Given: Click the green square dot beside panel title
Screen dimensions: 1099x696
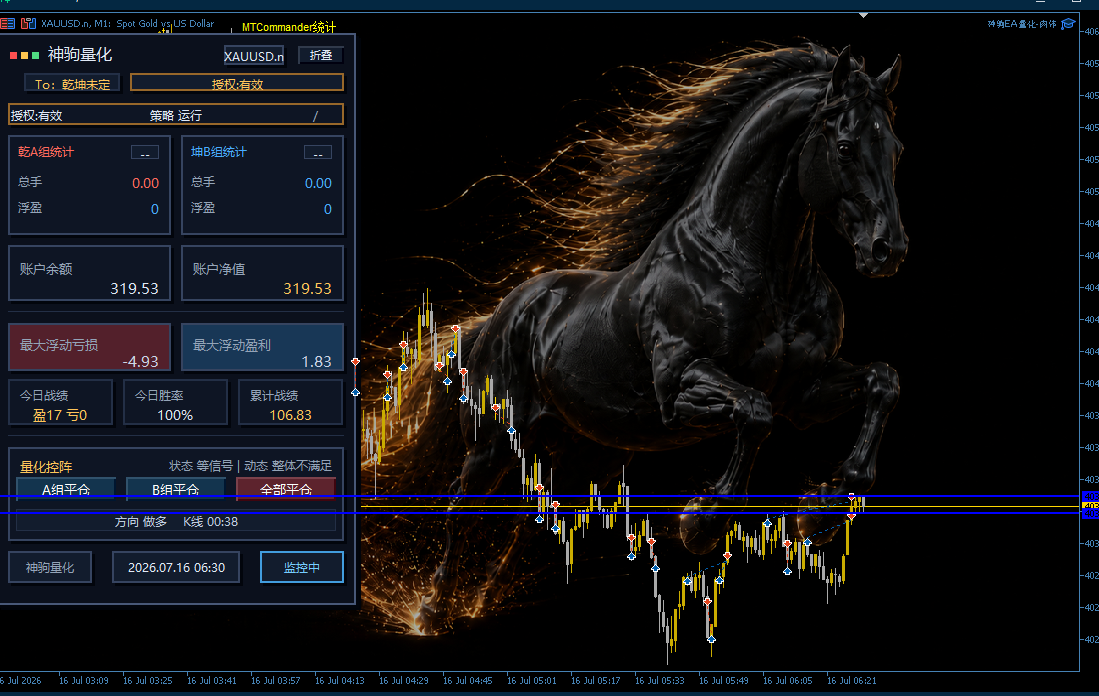Looking at the screenshot, I should pyautogui.click(x=36, y=55).
